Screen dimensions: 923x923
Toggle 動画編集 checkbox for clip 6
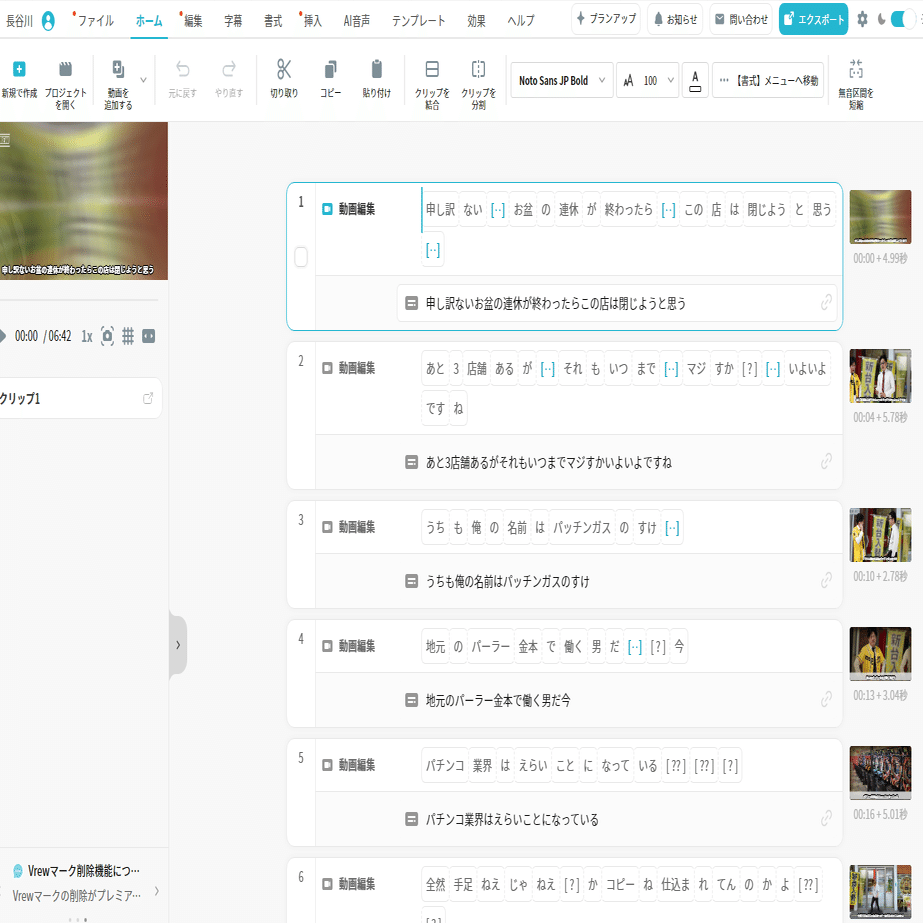click(x=327, y=884)
